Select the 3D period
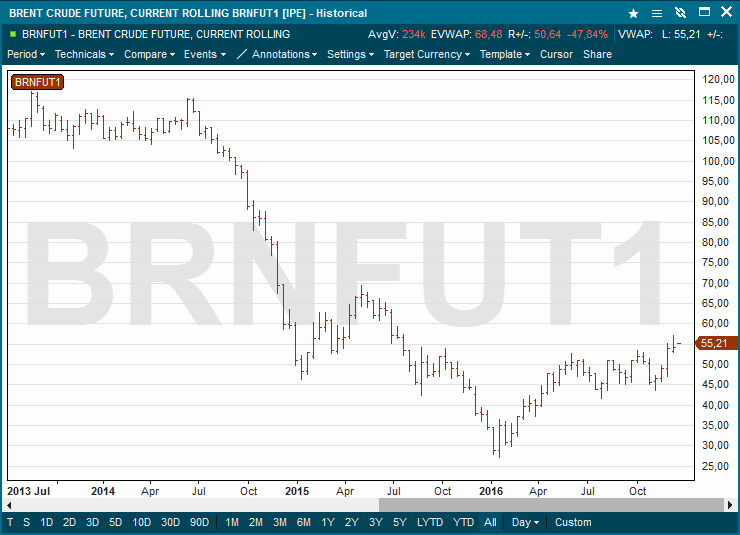Screen dimensions: 740x535 pos(92,522)
